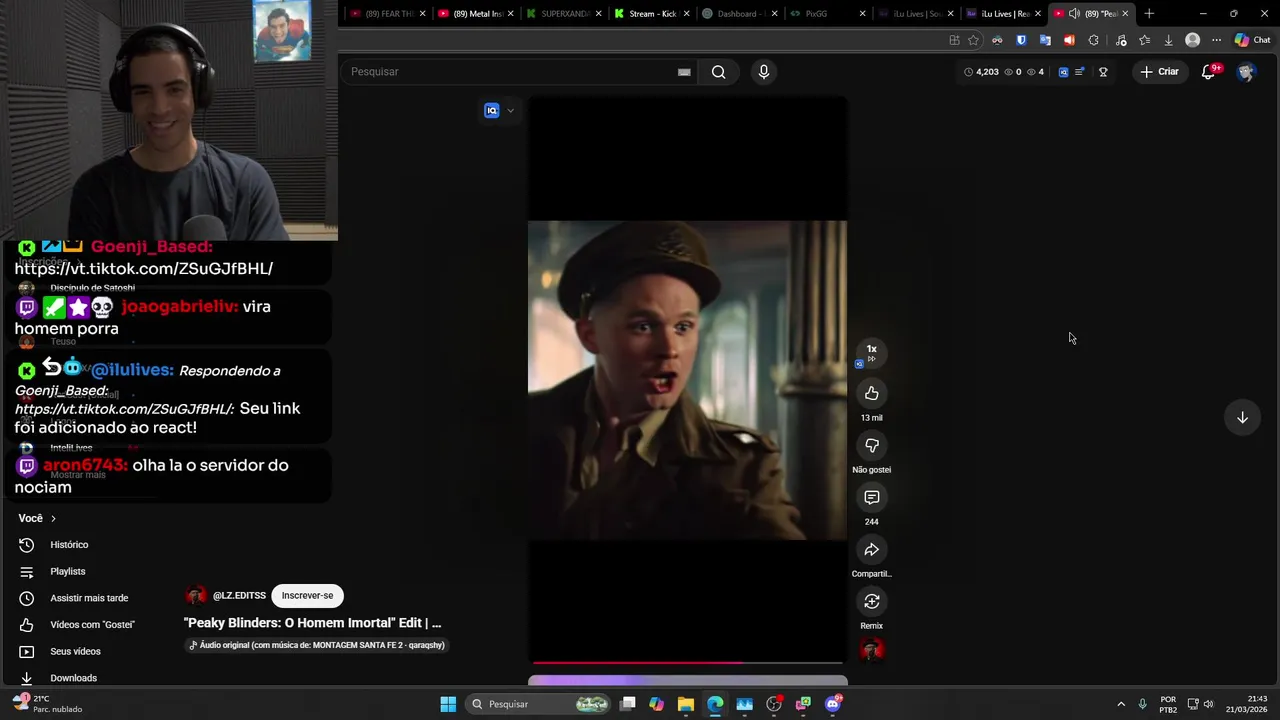Image resolution: width=1280 pixels, height=720 pixels.
Task: Open the YouTube account avatar menu
Action: pyautogui.click(x=1246, y=72)
